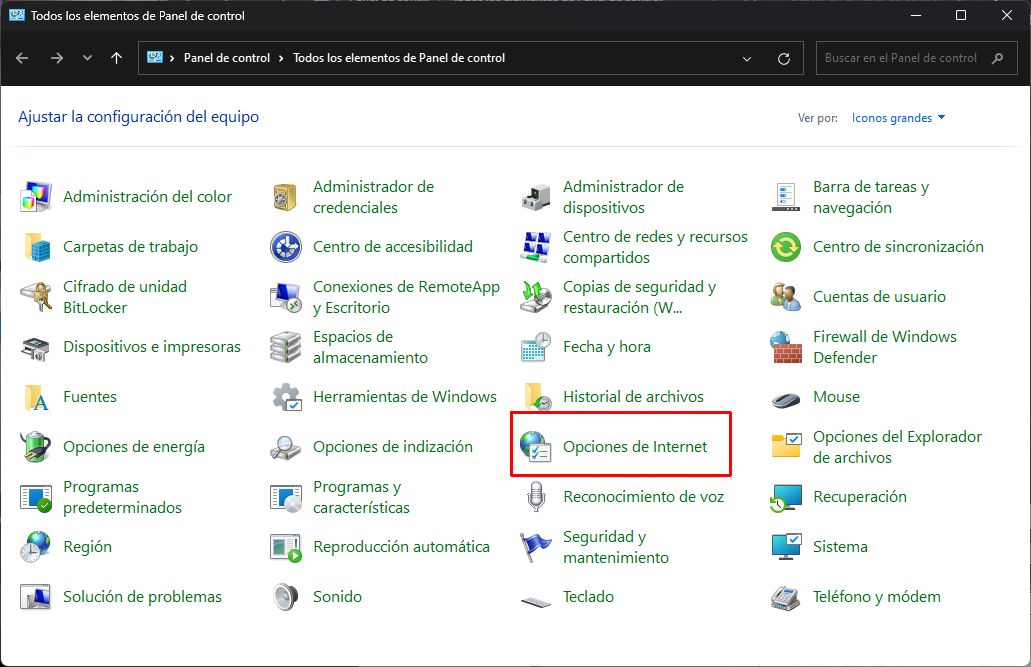Click the Solución de problemas icon

click(x=36, y=597)
